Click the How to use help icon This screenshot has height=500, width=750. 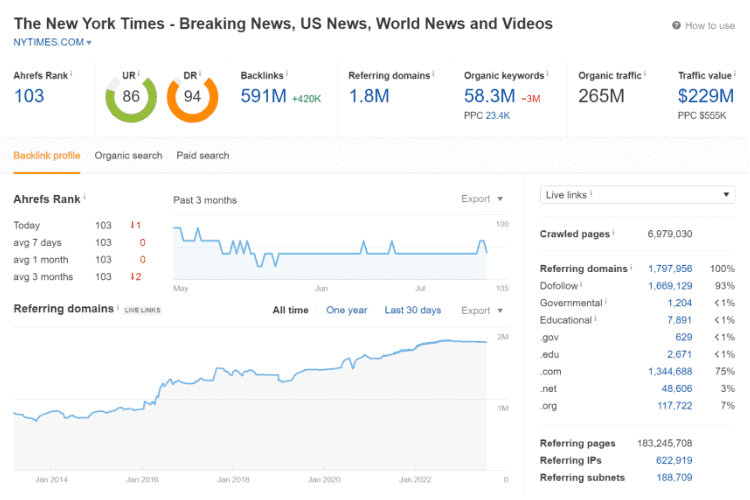(676, 25)
